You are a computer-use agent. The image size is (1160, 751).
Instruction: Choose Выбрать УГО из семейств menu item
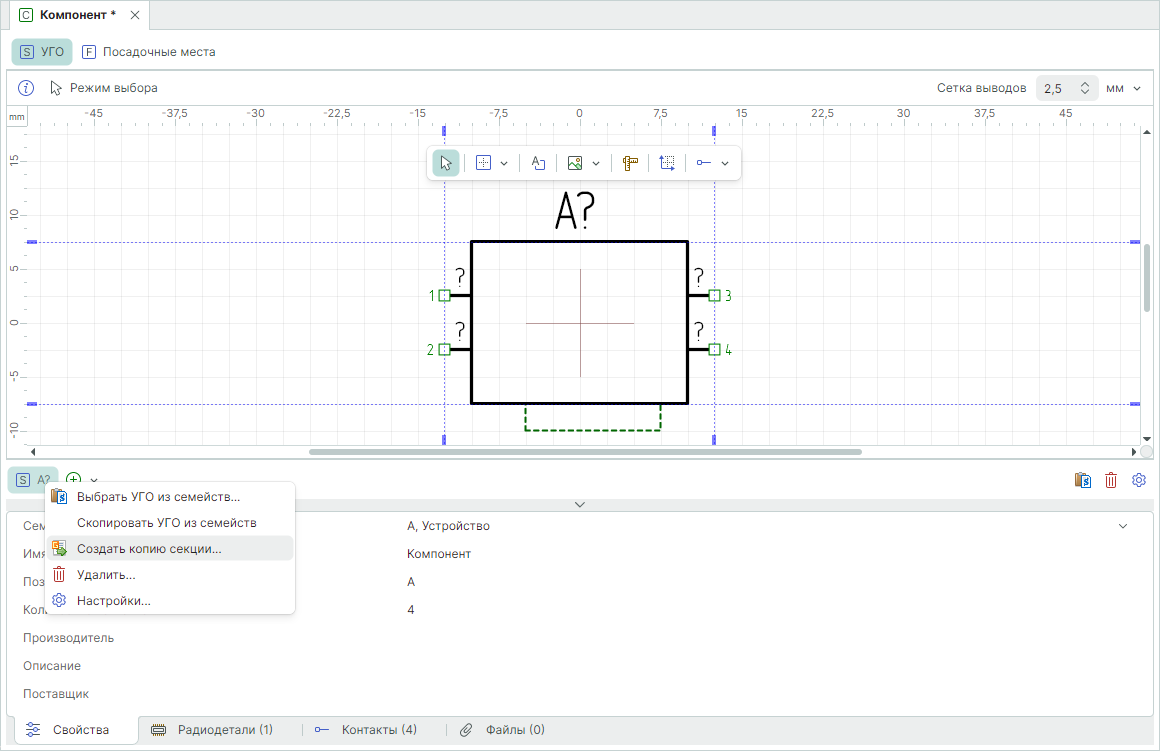[x=158, y=497]
